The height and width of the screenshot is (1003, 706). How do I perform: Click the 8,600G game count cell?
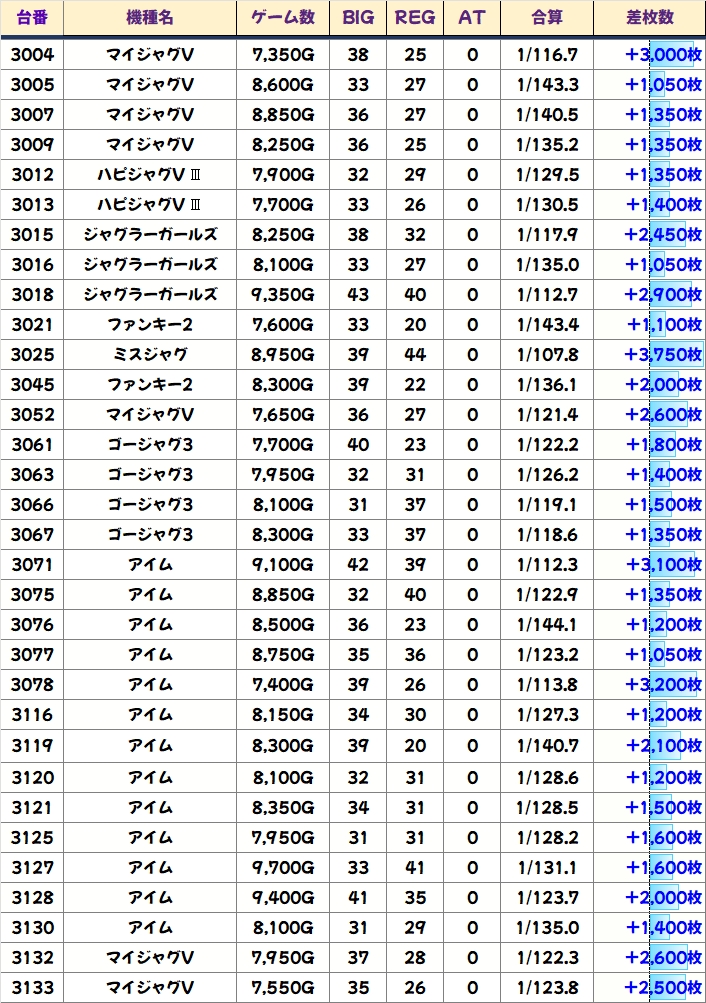tap(283, 84)
